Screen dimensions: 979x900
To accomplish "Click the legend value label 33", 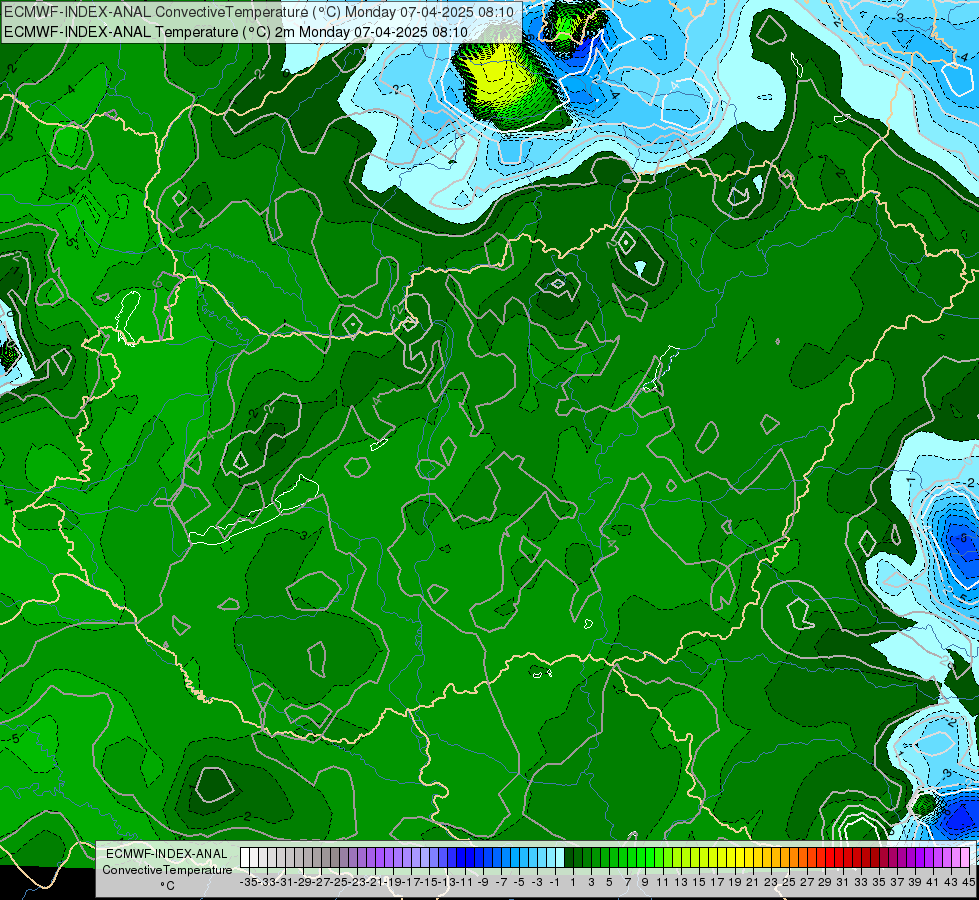I will [861, 882].
